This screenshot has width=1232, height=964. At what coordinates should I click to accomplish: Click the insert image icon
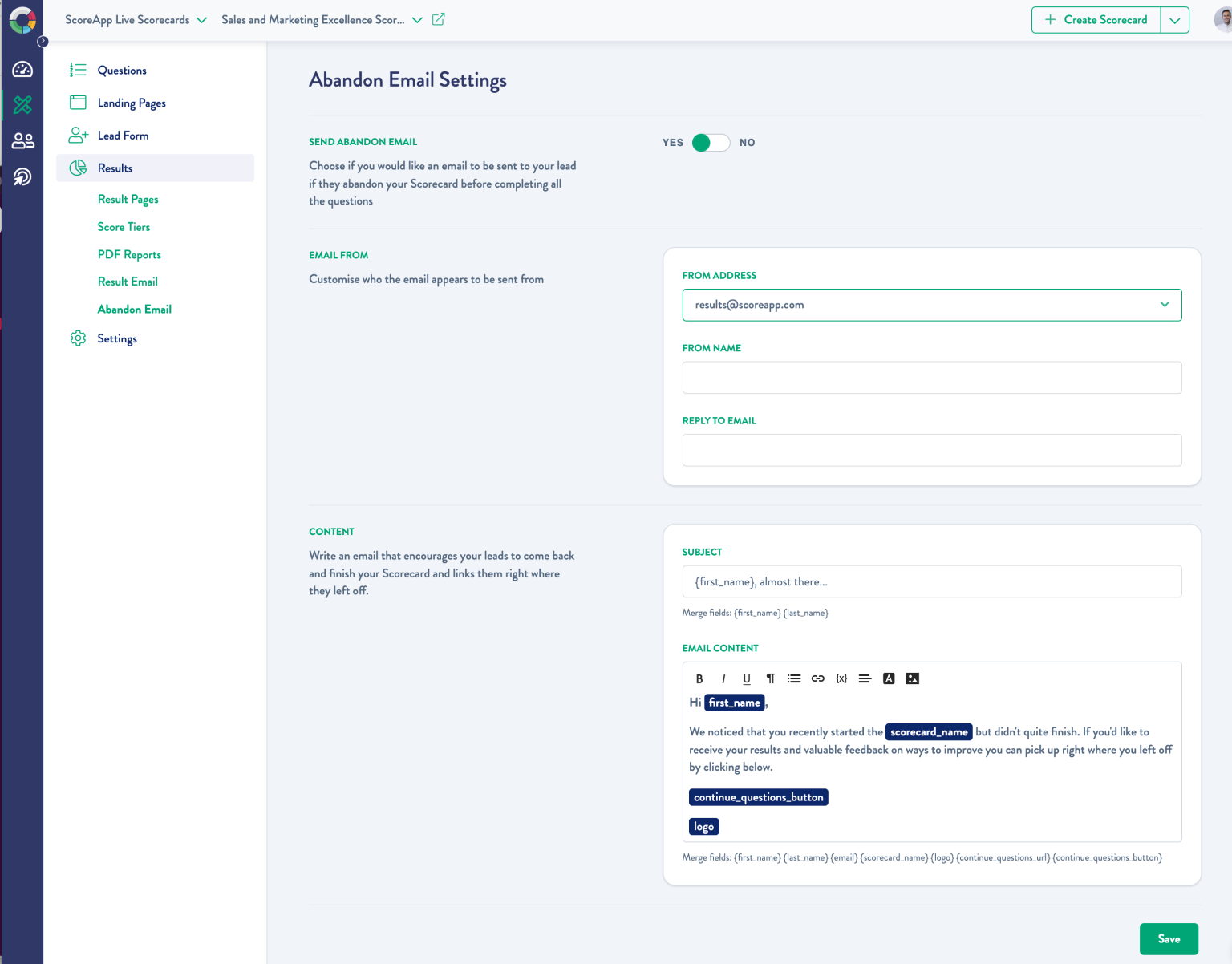coord(913,678)
